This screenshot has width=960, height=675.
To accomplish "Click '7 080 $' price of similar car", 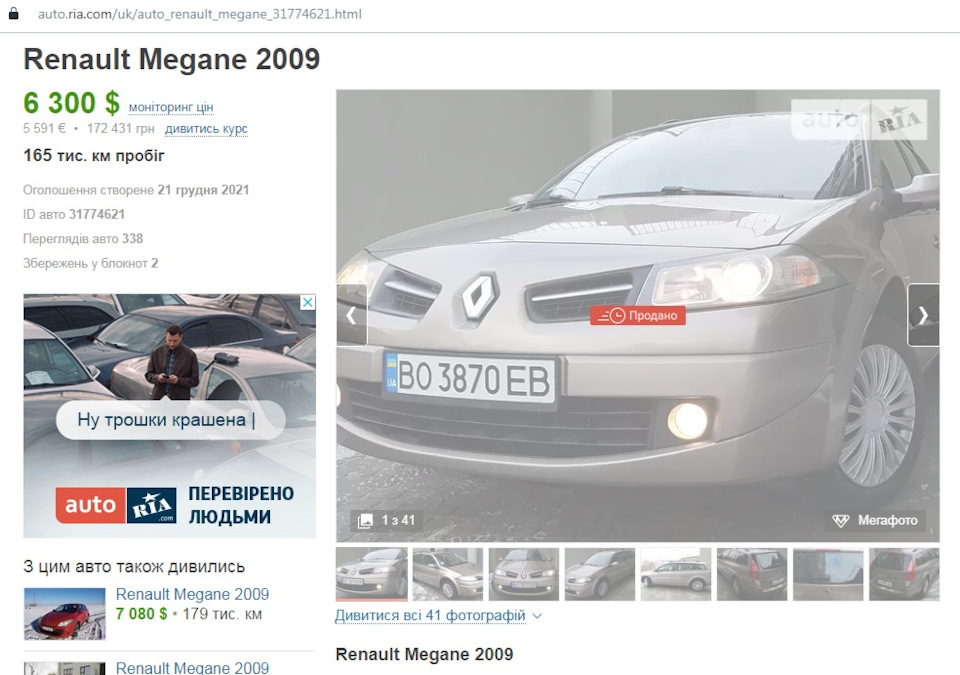I will click(141, 614).
